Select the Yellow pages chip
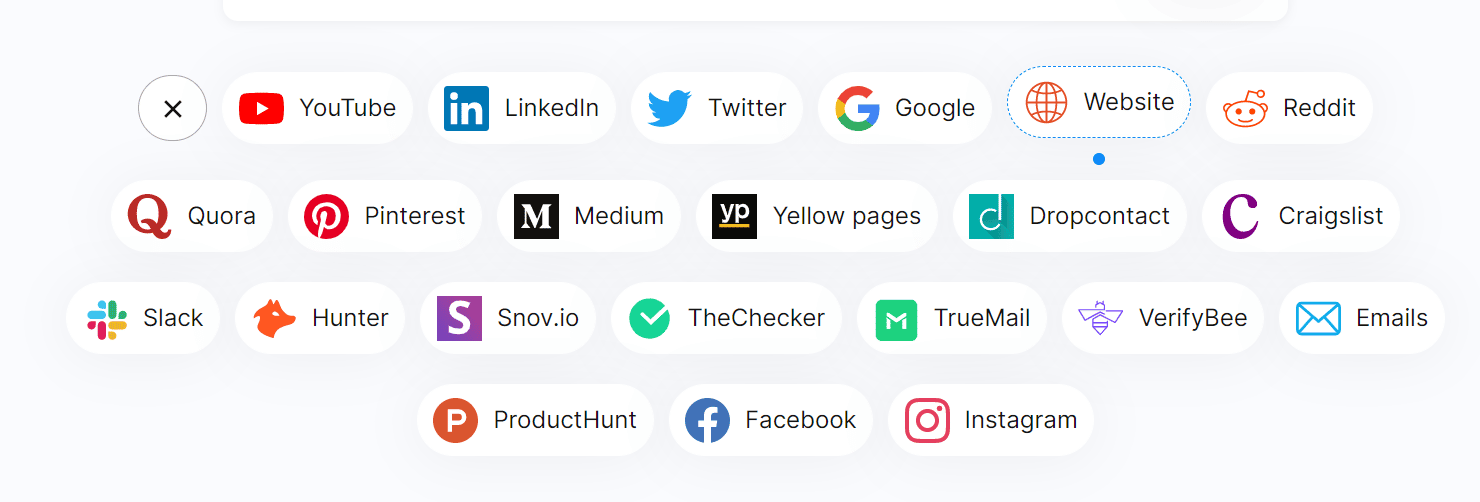This screenshot has width=1480, height=502. coord(817,216)
